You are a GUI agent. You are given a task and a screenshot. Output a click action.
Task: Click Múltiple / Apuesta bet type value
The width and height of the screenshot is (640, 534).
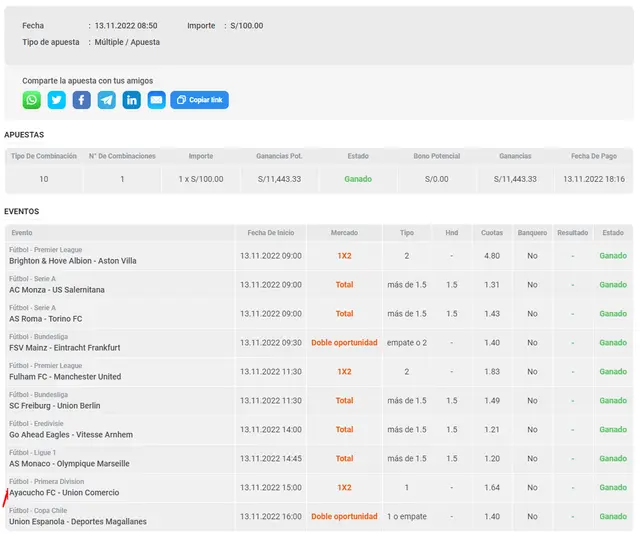click(x=127, y=42)
